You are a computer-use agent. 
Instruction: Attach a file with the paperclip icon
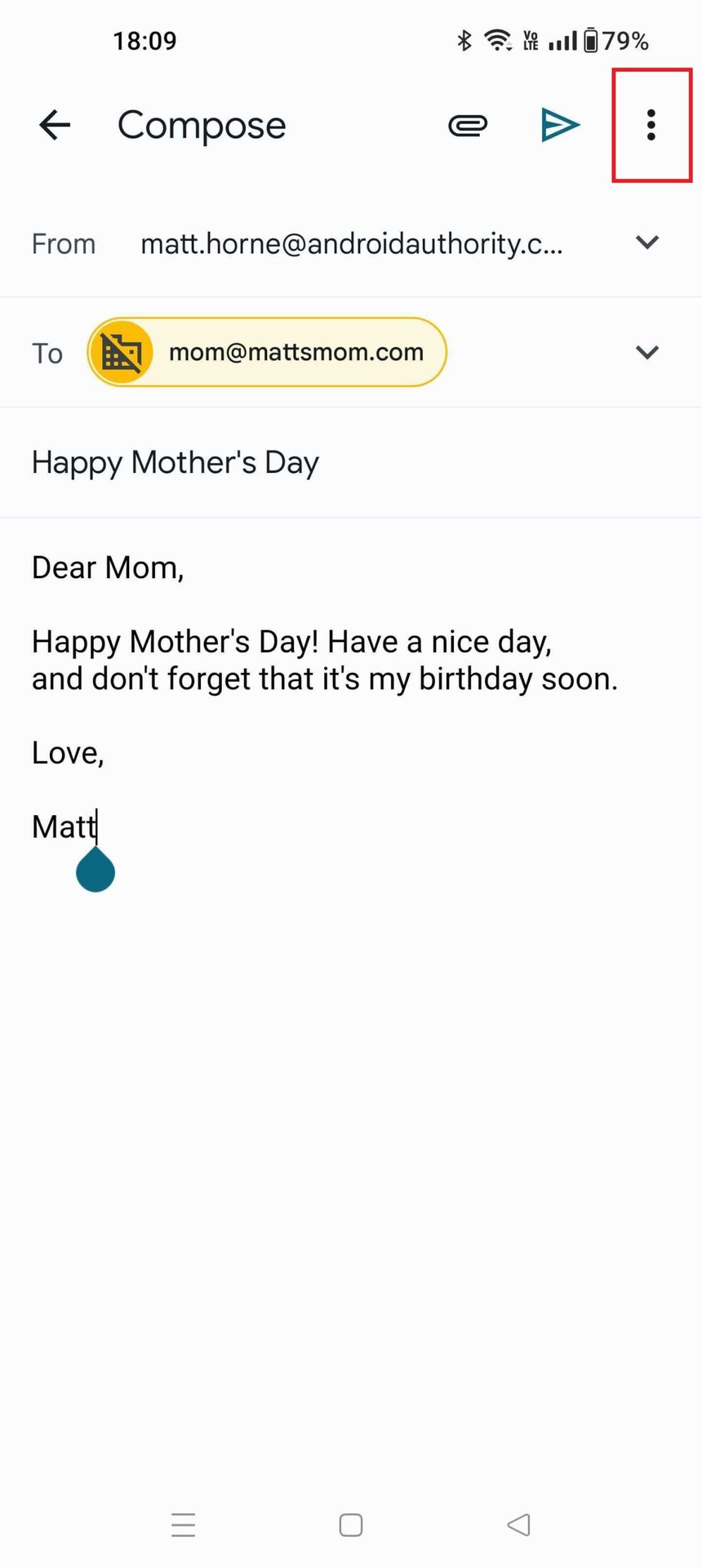pos(468,125)
